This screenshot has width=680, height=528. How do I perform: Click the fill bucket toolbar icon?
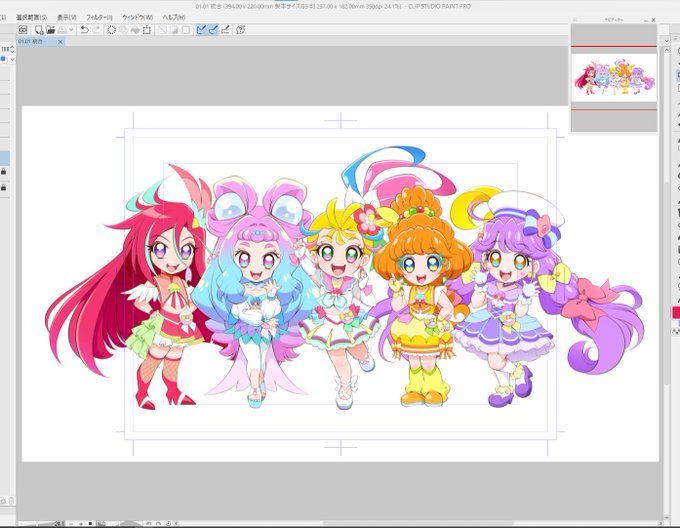coord(135,29)
